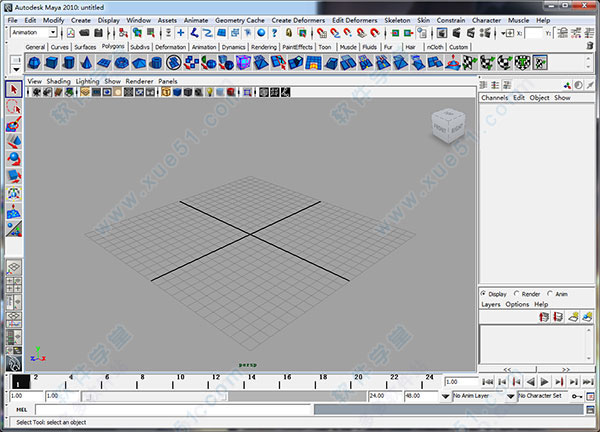The image size is (600, 432).
Task: Click the view cube in the viewport
Action: tap(448, 126)
